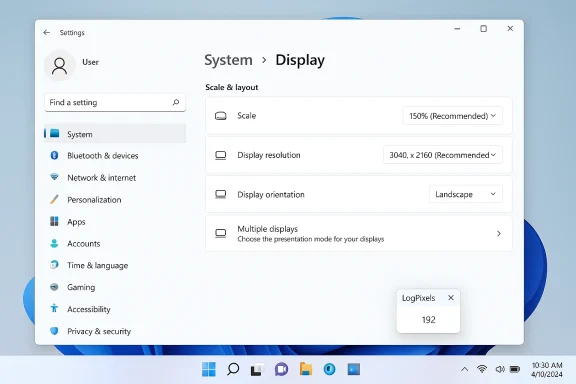Minimize the Settings window
576x384 pixels.
(457, 29)
